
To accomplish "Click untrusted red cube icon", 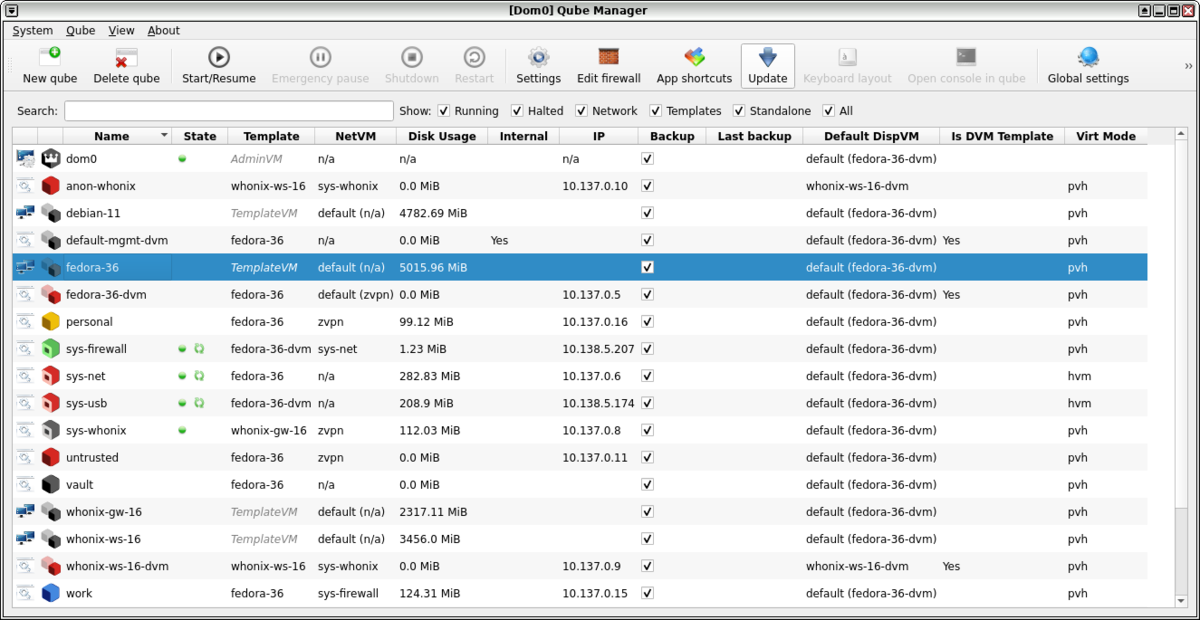I will click(51, 457).
